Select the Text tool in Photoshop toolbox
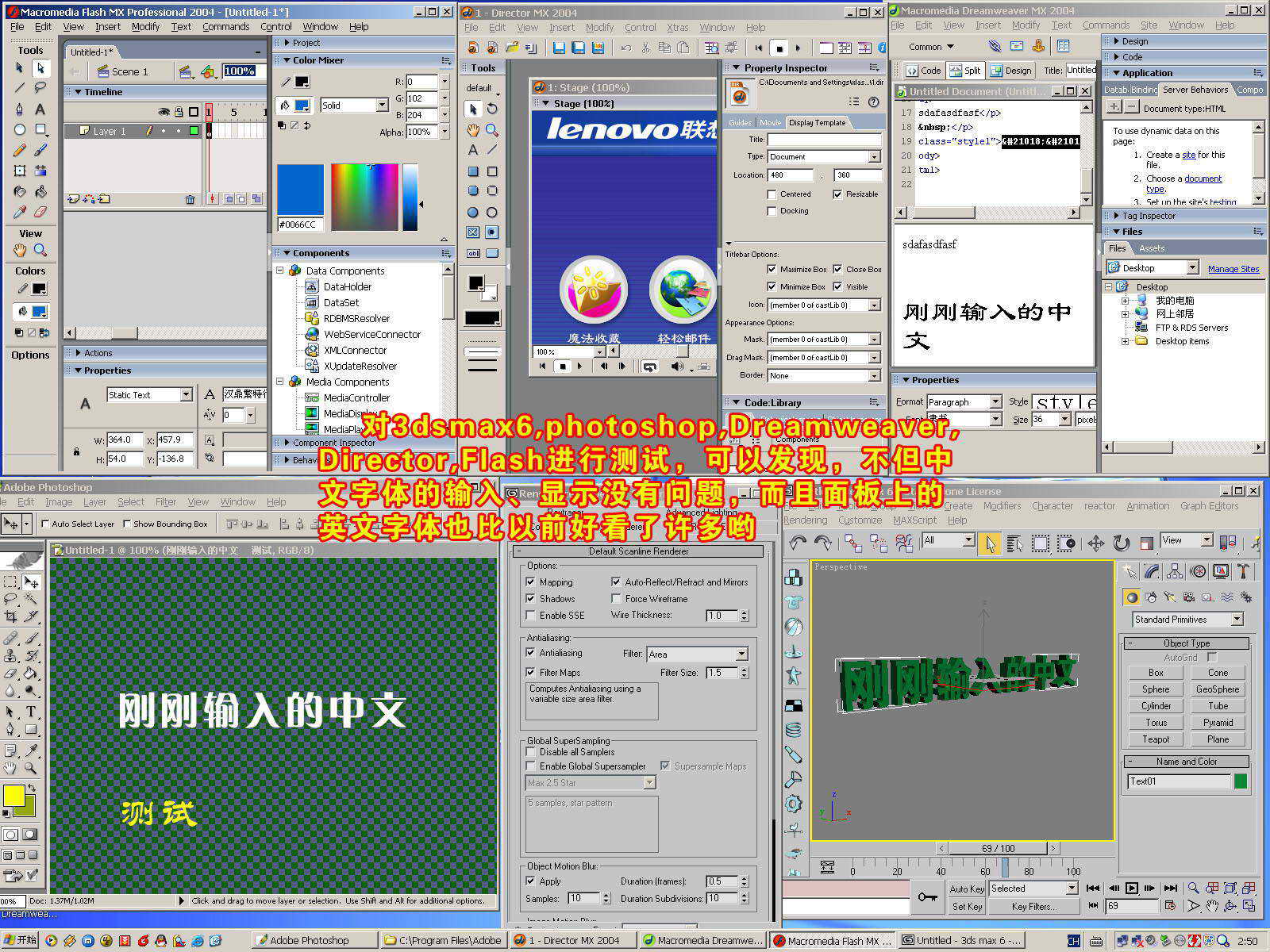 pyautogui.click(x=30, y=712)
